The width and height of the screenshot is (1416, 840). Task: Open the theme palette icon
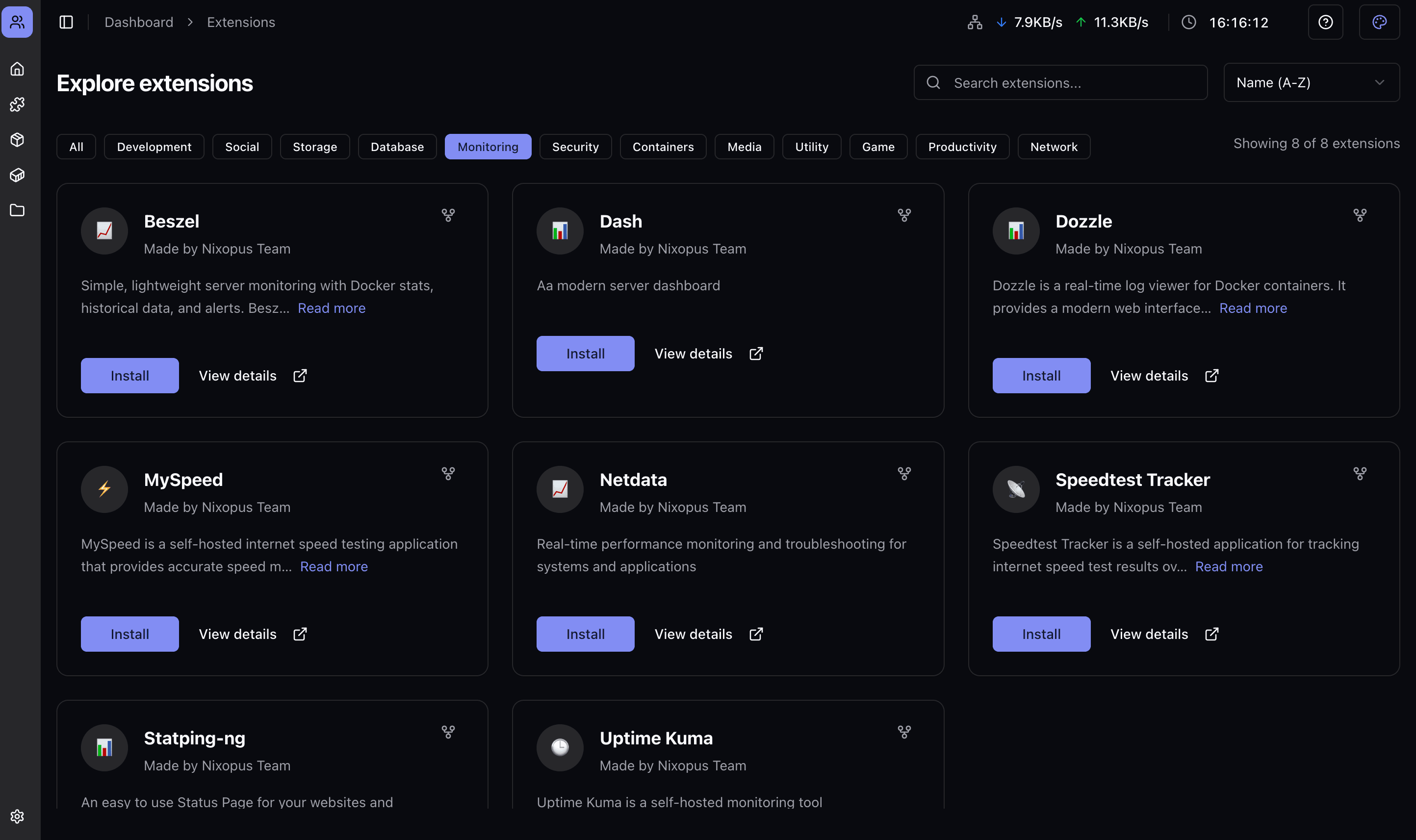pos(1379,22)
